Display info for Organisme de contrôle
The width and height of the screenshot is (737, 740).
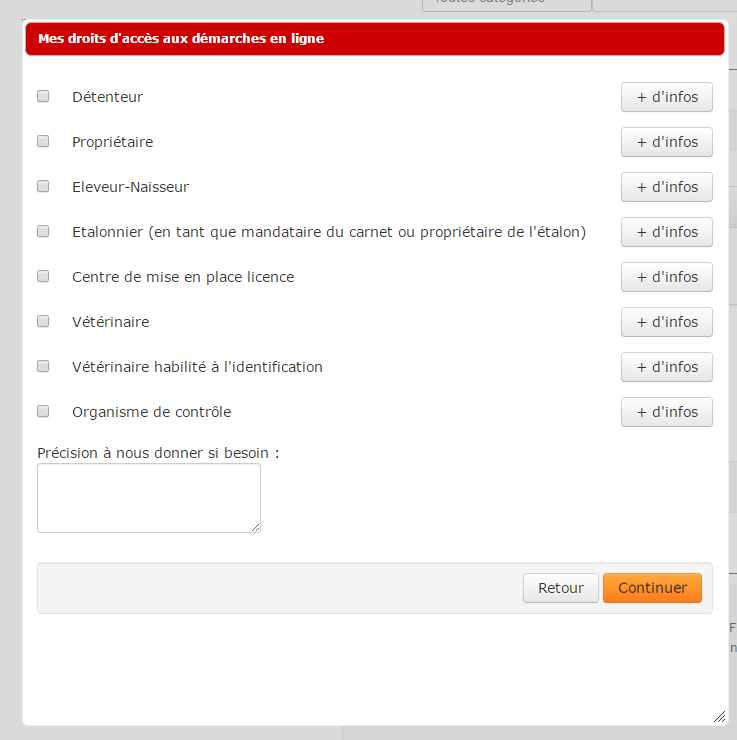[666, 412]
